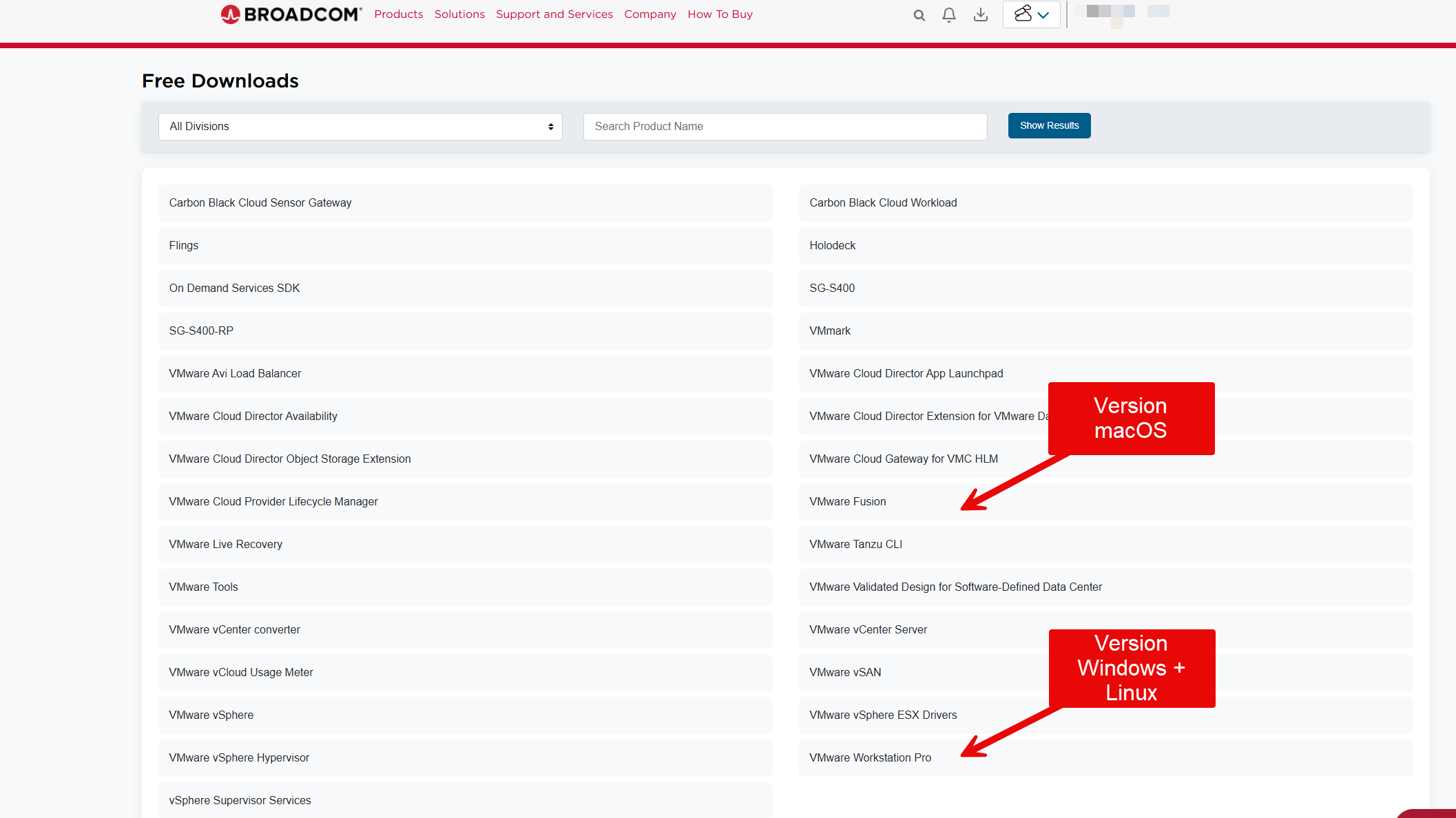1456x818 pixels.
Task: Select the VMware Tools entry
Action: click(x=466, y=587)
